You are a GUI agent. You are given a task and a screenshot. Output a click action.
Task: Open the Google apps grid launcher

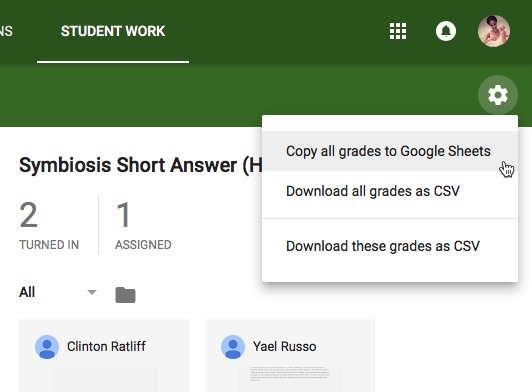(x=398, y=31)
